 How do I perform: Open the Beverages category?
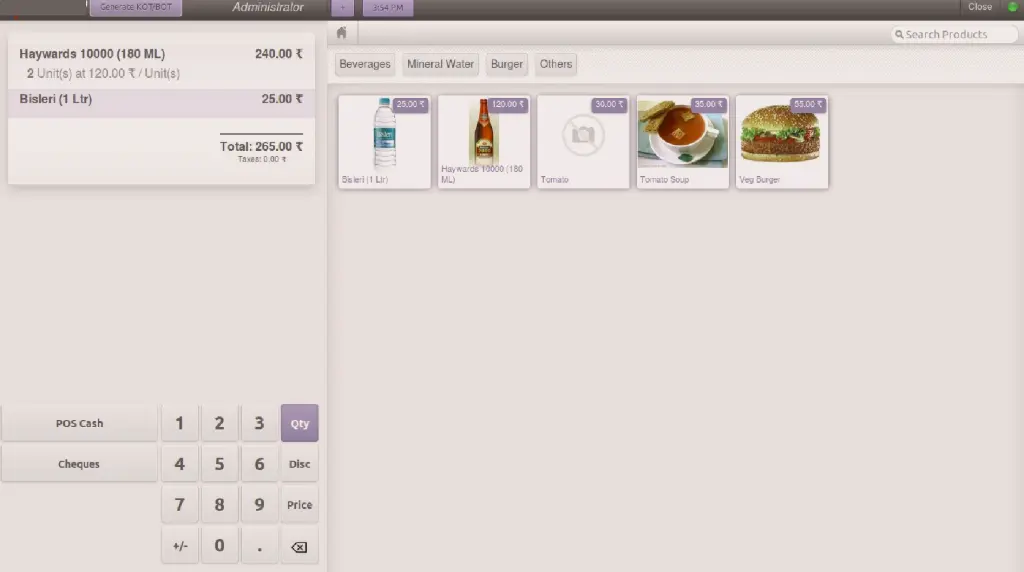365,64
